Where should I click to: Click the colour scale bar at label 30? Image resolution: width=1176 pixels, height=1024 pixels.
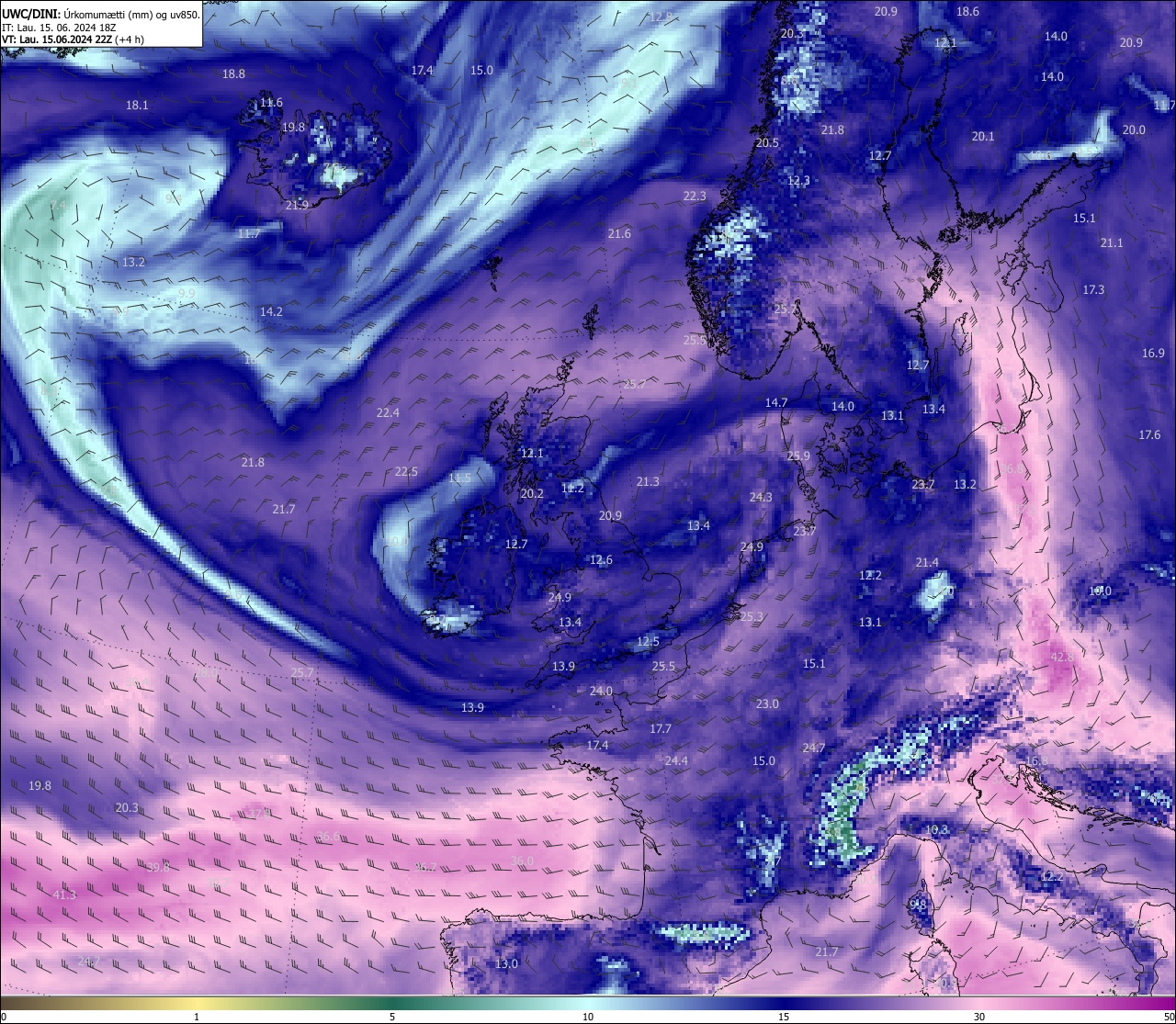tap(979, 1004)
